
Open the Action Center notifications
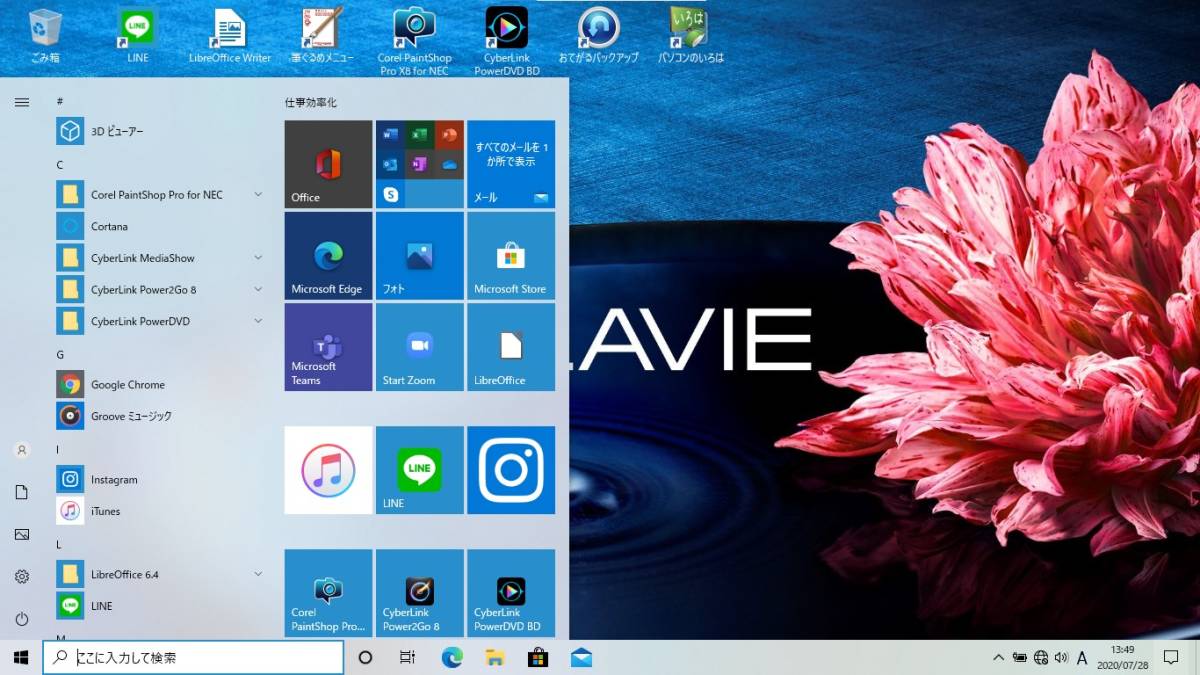click(x=1171, y=657)
